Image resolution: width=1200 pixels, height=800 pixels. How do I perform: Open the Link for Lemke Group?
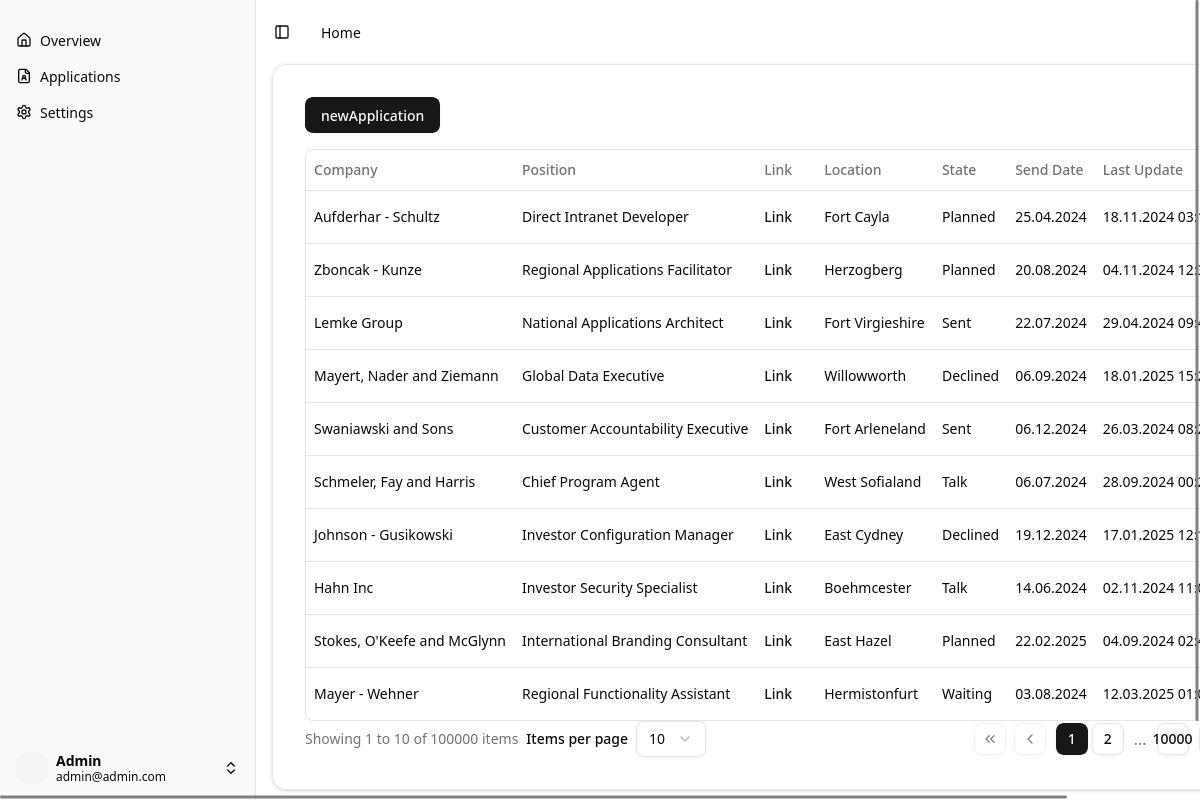point(777,323)
